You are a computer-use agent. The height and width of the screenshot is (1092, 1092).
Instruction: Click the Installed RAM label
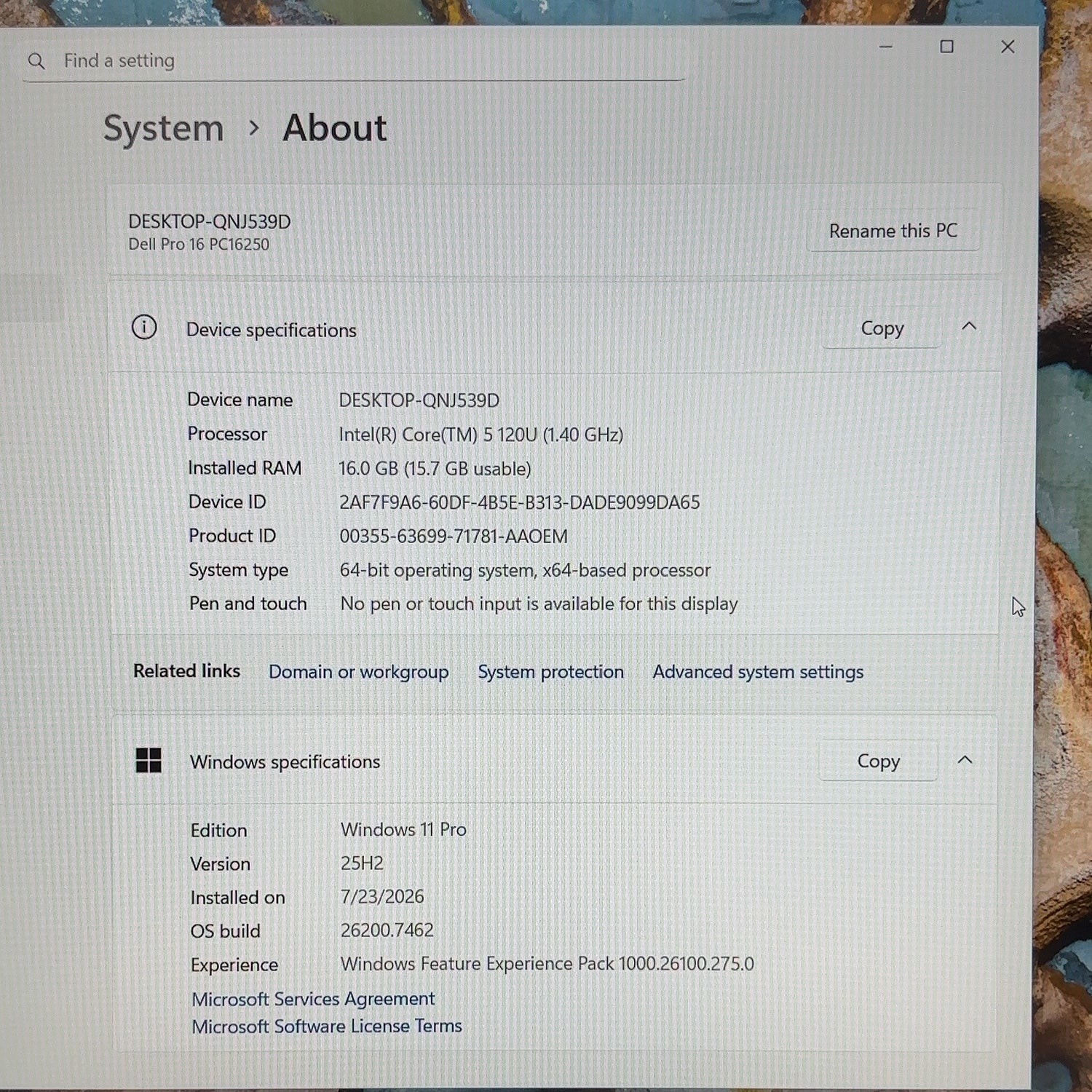click(x=245, y=468)
